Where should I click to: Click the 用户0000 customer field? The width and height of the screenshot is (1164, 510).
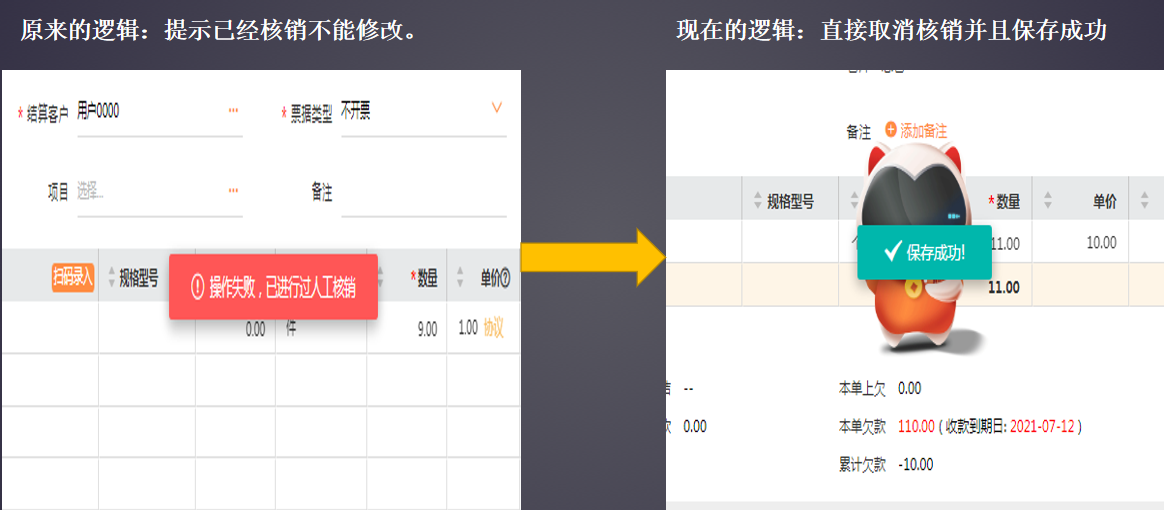(160, 113)
